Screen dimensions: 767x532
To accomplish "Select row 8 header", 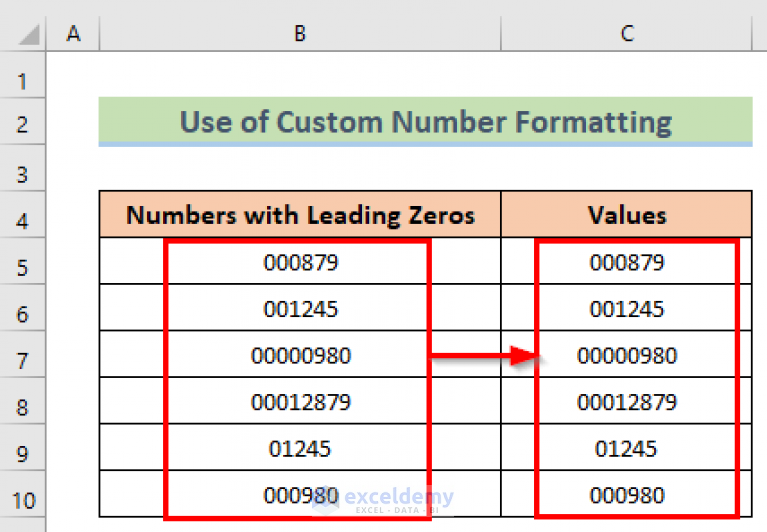I will [23, 400].
